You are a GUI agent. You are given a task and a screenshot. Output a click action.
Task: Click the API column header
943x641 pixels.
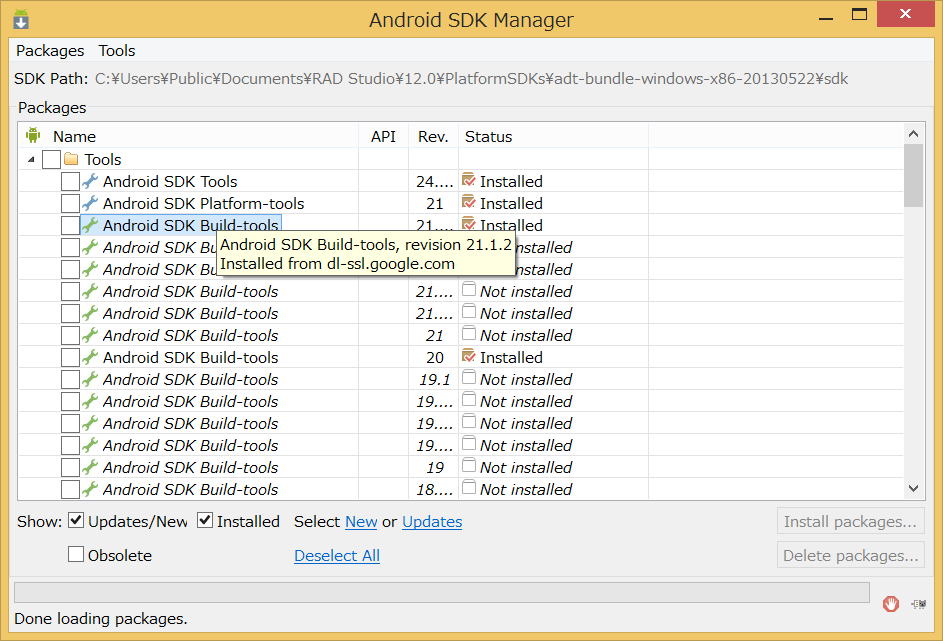[x=383, y=136]
